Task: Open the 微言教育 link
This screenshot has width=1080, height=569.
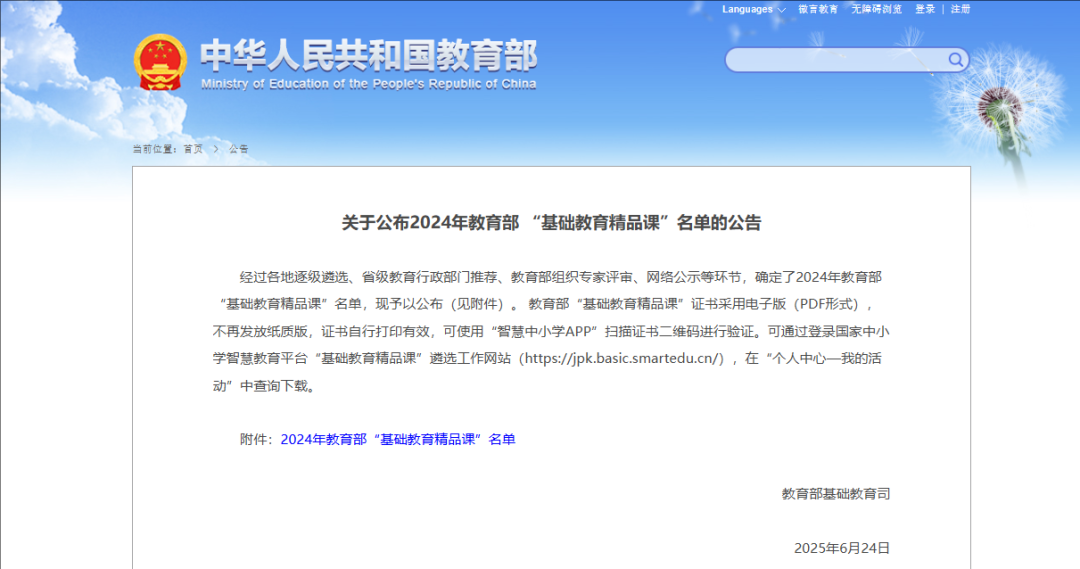Action: coord(818,9)
